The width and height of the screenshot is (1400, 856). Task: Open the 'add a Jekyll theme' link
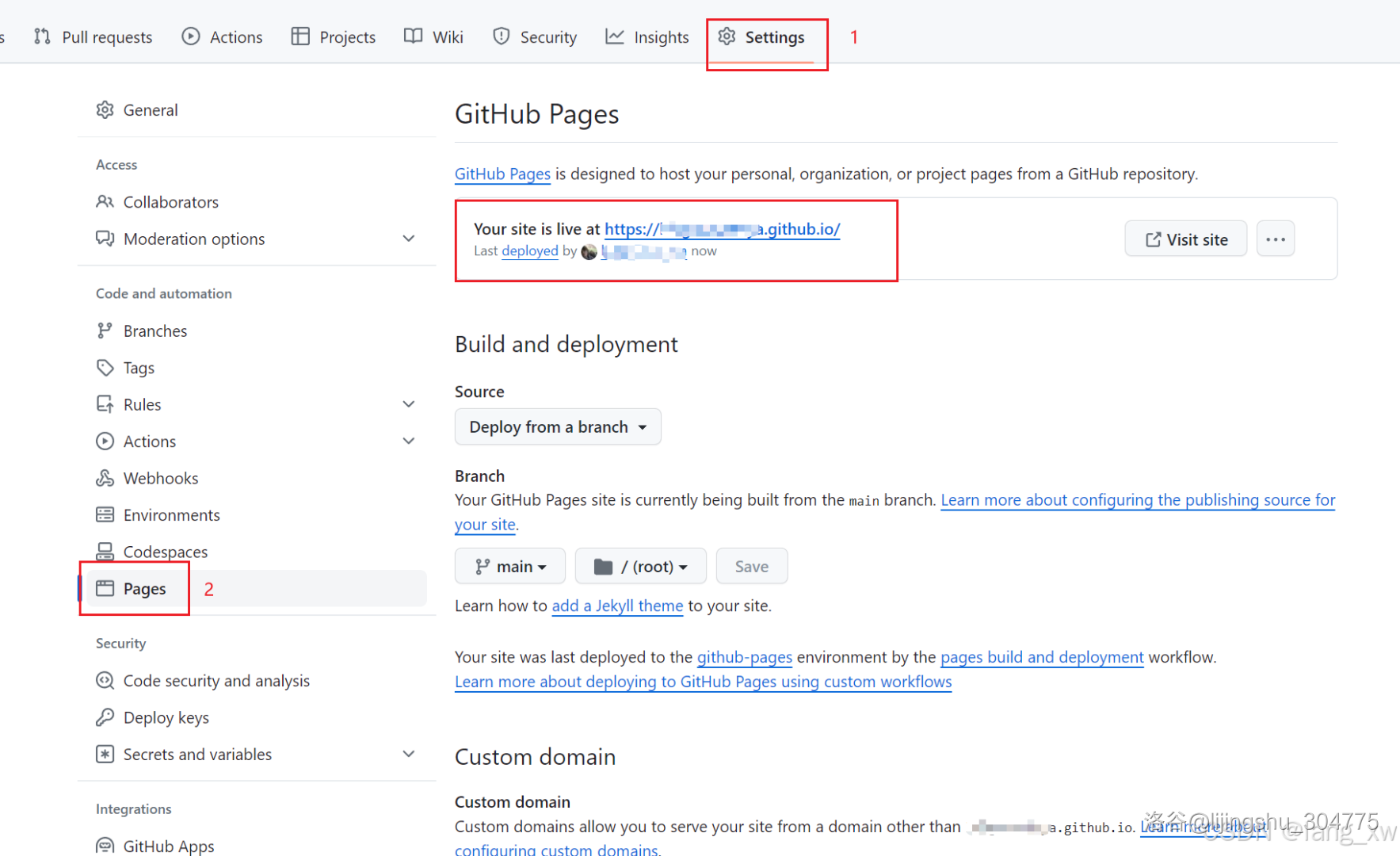617,606
